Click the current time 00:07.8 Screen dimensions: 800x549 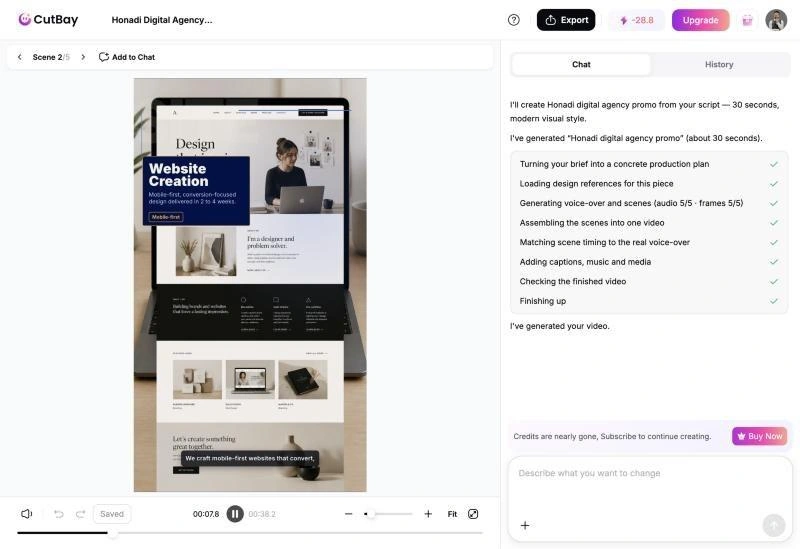click(x=206, y=514)
